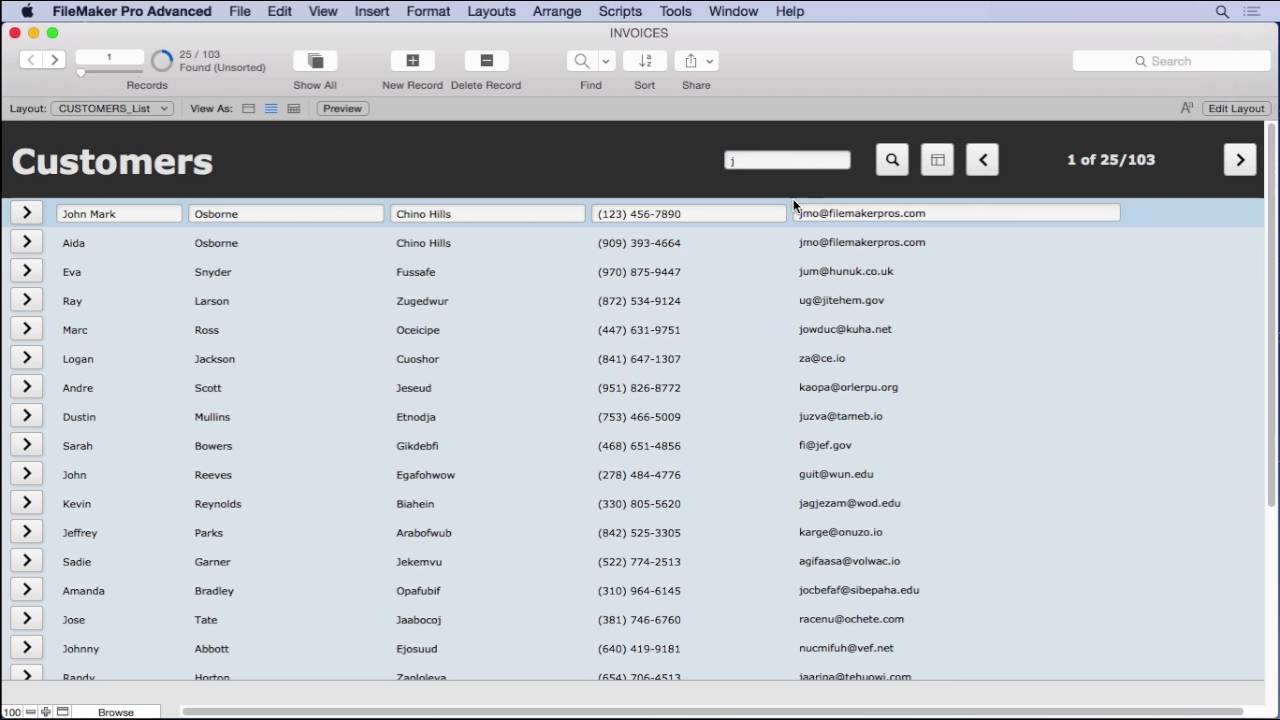This screenshot has width=1280, height=720.
Task: Switch to Table view icon
Action: [x=294, y=108]
